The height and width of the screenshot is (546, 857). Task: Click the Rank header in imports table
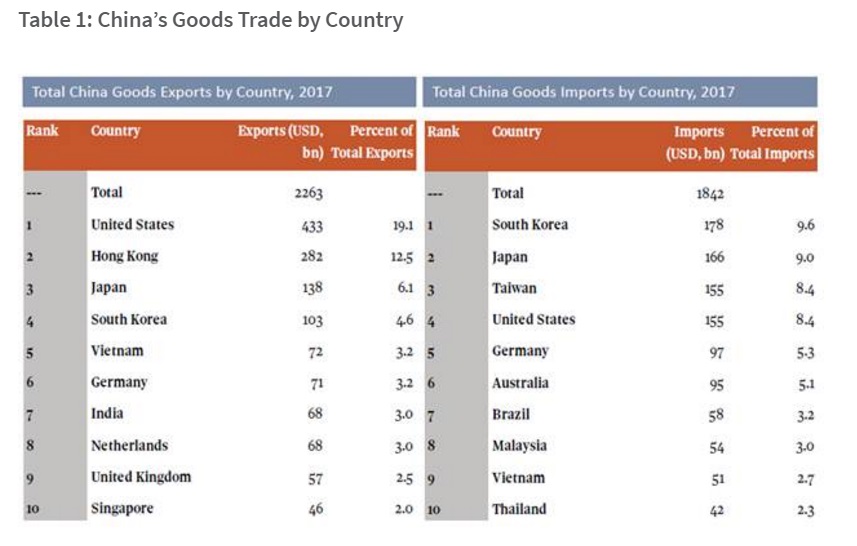coord(443,131)
